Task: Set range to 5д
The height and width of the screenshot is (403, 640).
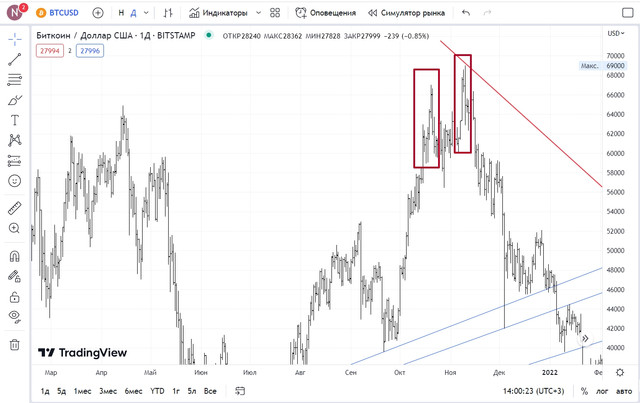Action: click(x=61, y=391)
